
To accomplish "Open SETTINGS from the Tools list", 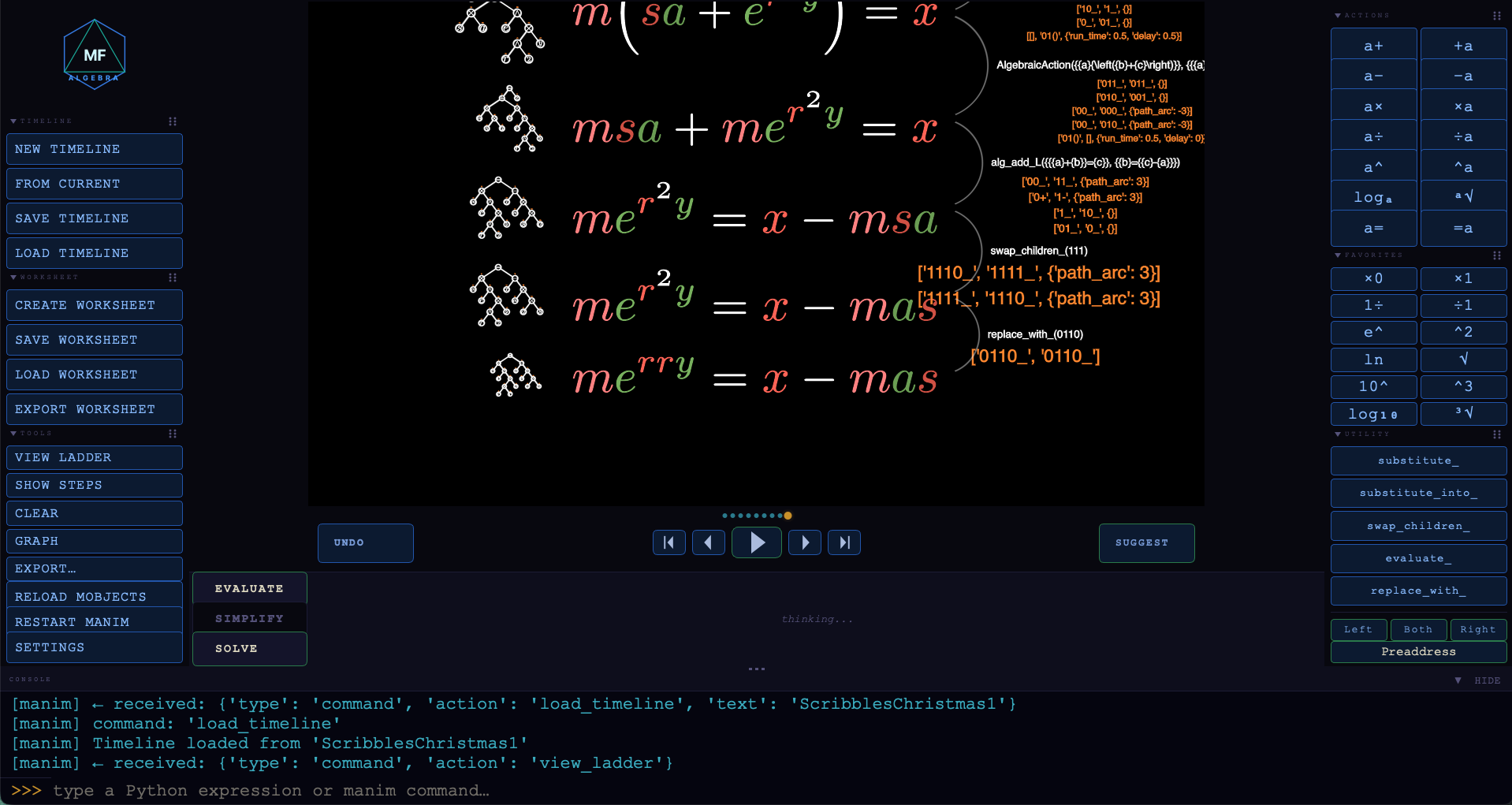I will coord(95,647).
